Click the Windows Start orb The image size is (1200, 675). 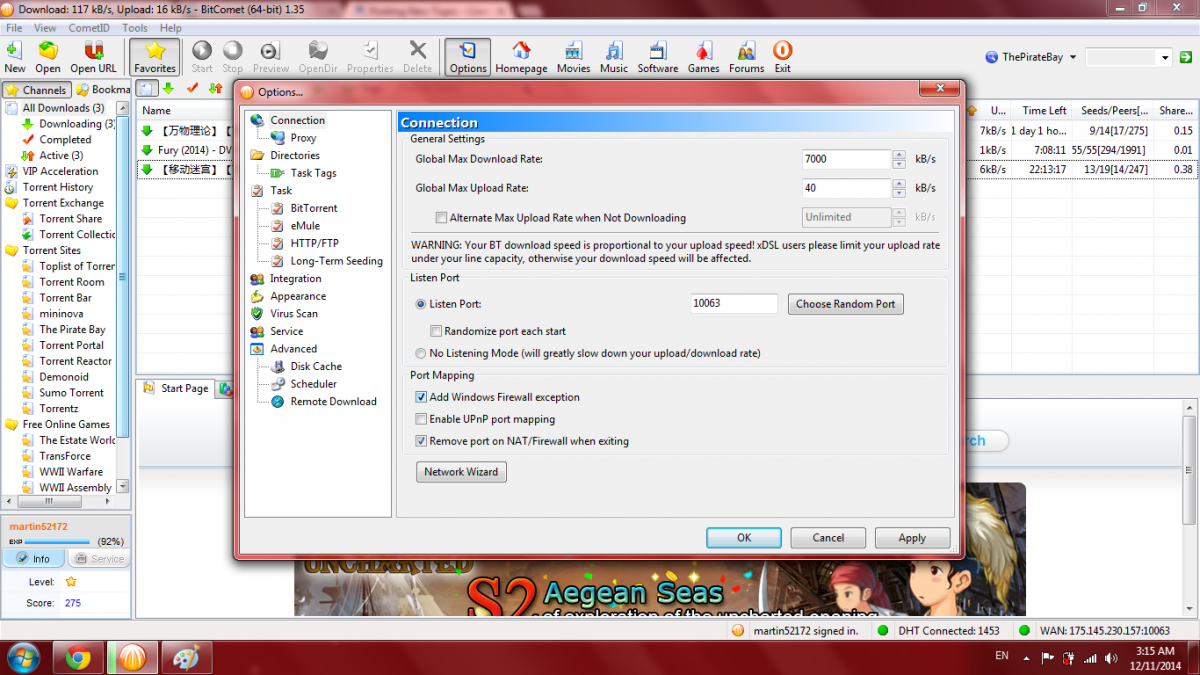pyautogui.click(x=22, y=658)
